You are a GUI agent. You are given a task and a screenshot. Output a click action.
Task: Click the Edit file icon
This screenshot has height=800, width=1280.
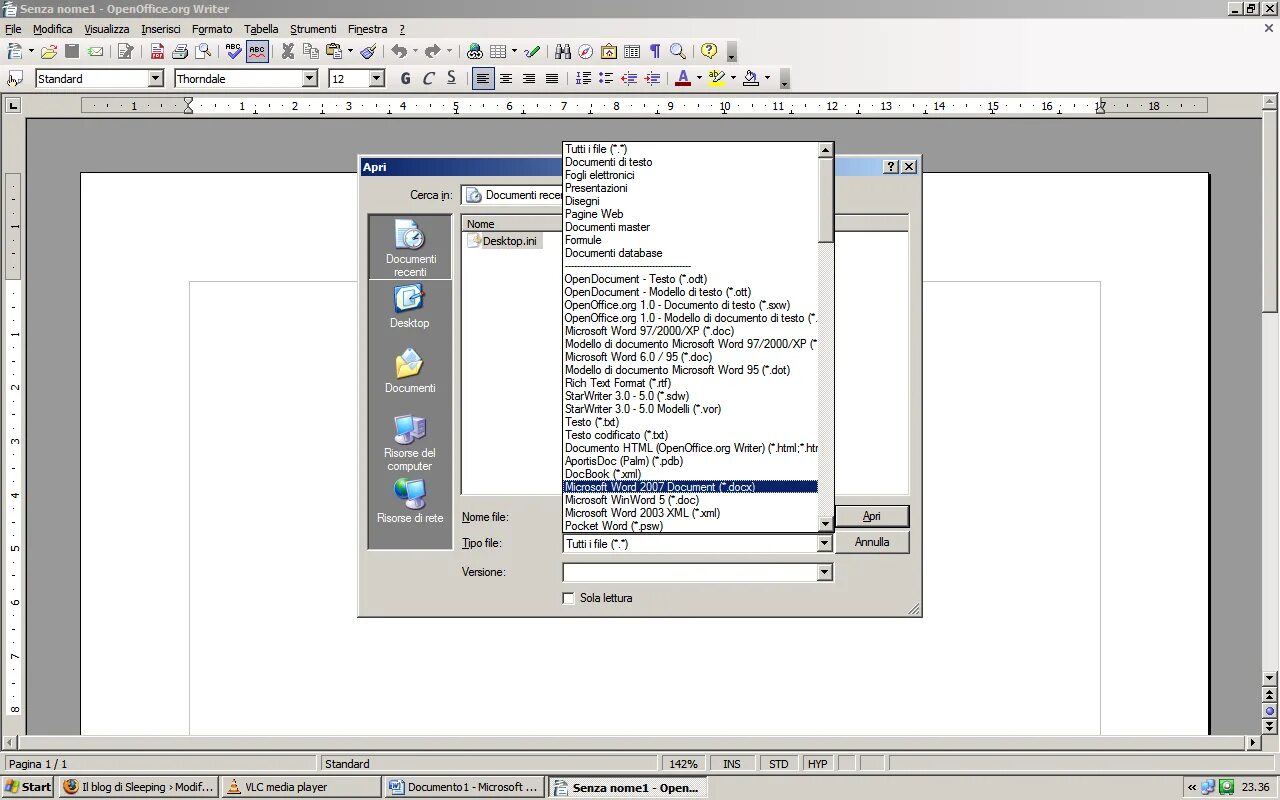point(125,51)
